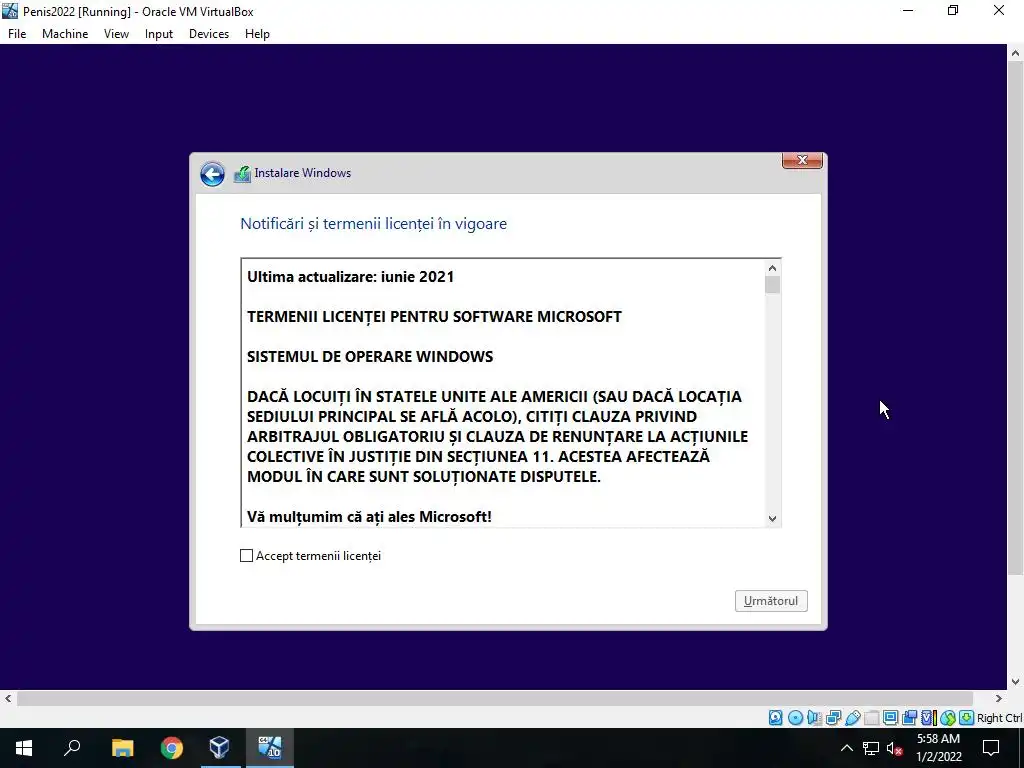1024x768 pixels.
Task: Click the 'Ultima actualizare: iunie 2021' line
Action: pos(351,277)
